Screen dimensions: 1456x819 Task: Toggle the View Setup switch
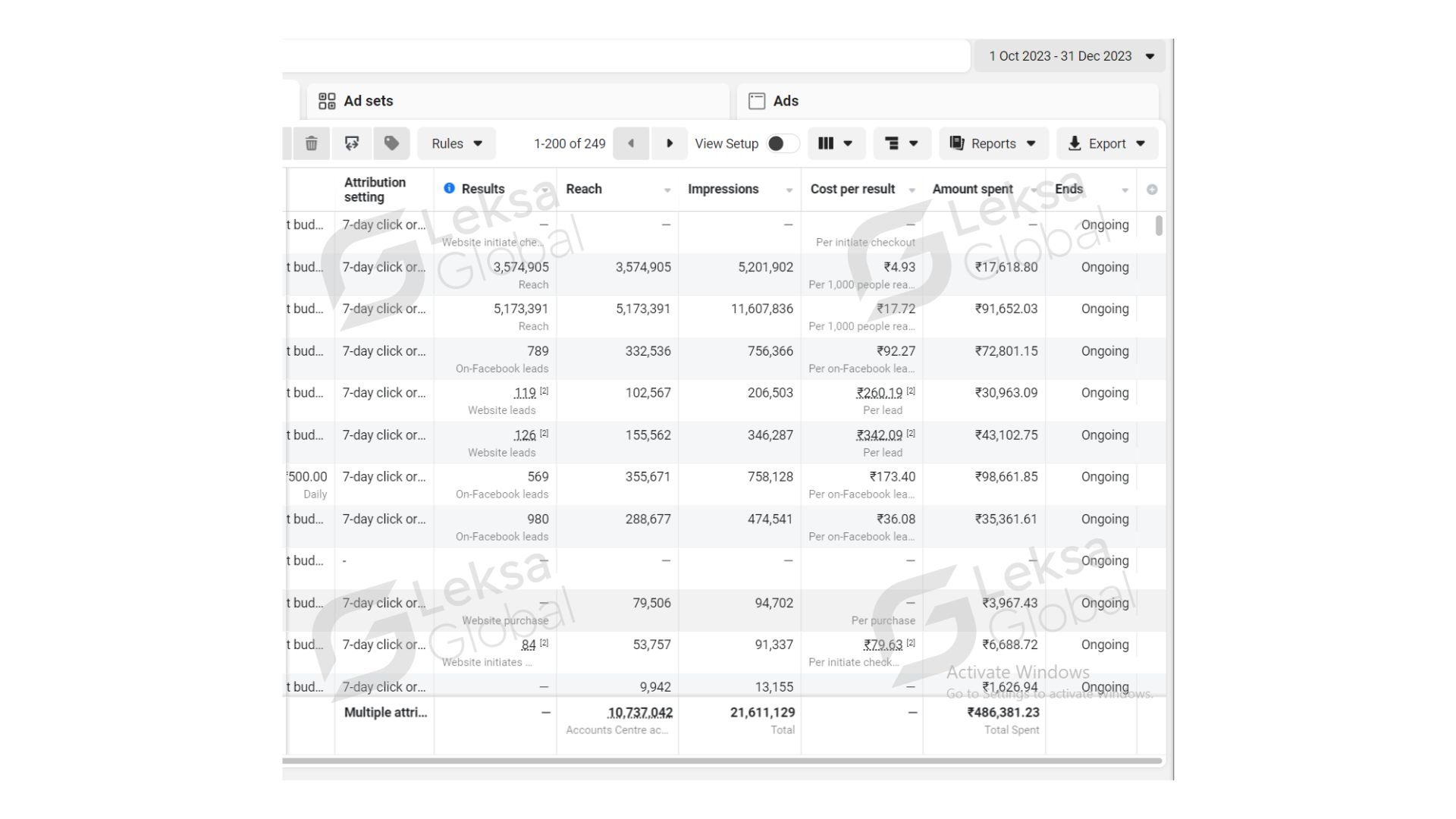pos(782,143)
